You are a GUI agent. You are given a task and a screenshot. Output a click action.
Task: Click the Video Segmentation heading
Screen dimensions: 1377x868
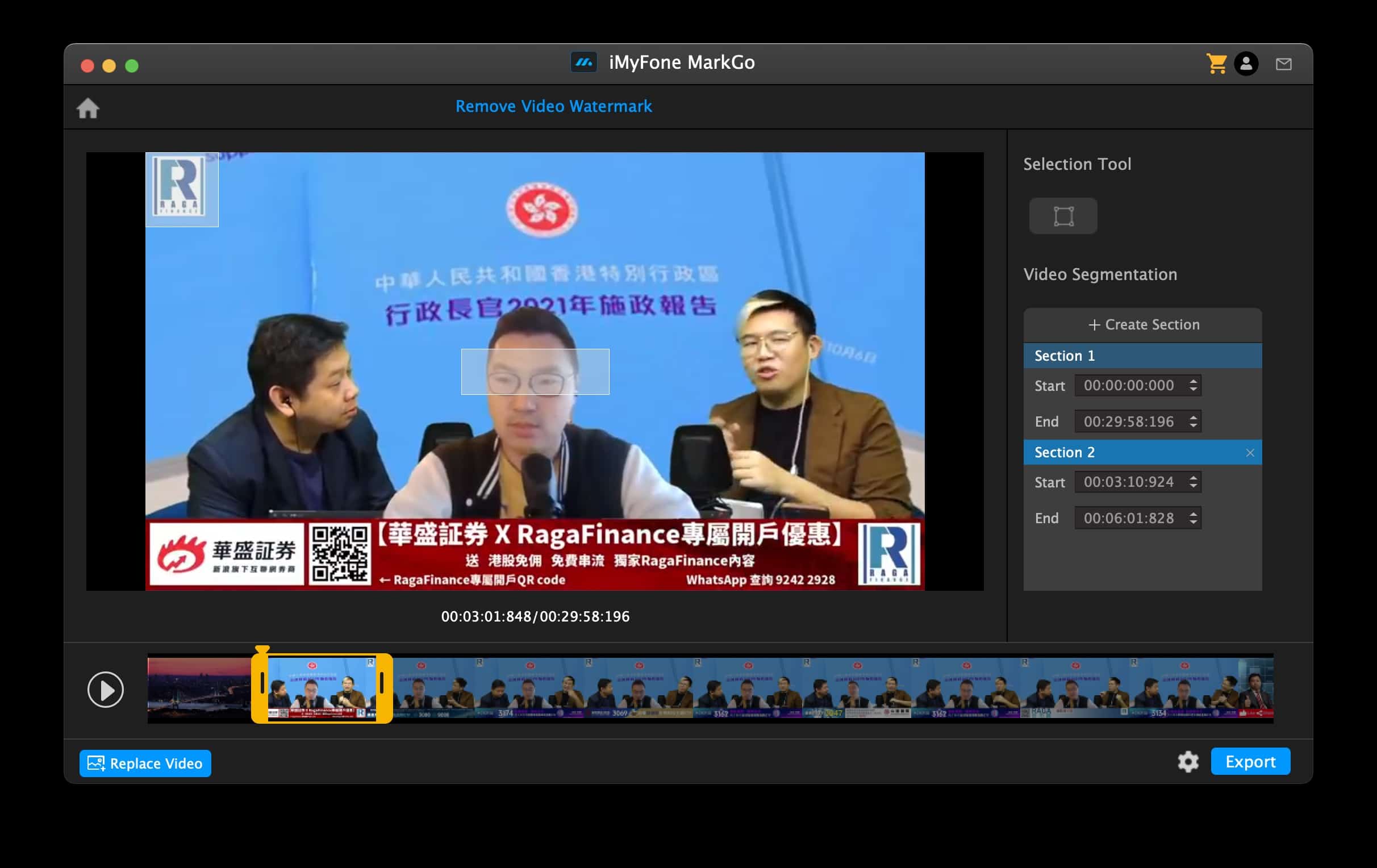1100,274
